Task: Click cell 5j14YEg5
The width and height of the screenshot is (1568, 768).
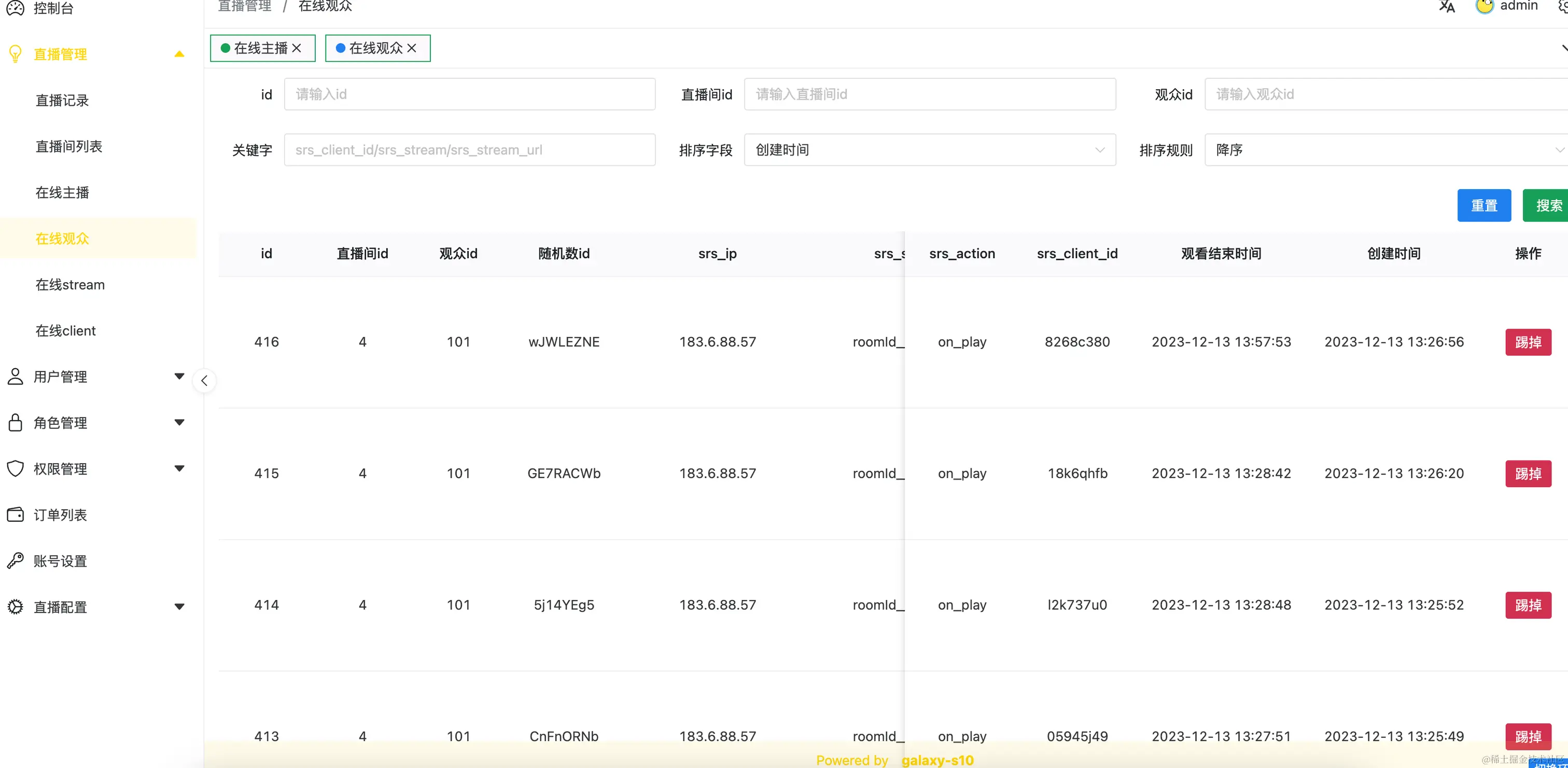Action: tap(564, 605)
